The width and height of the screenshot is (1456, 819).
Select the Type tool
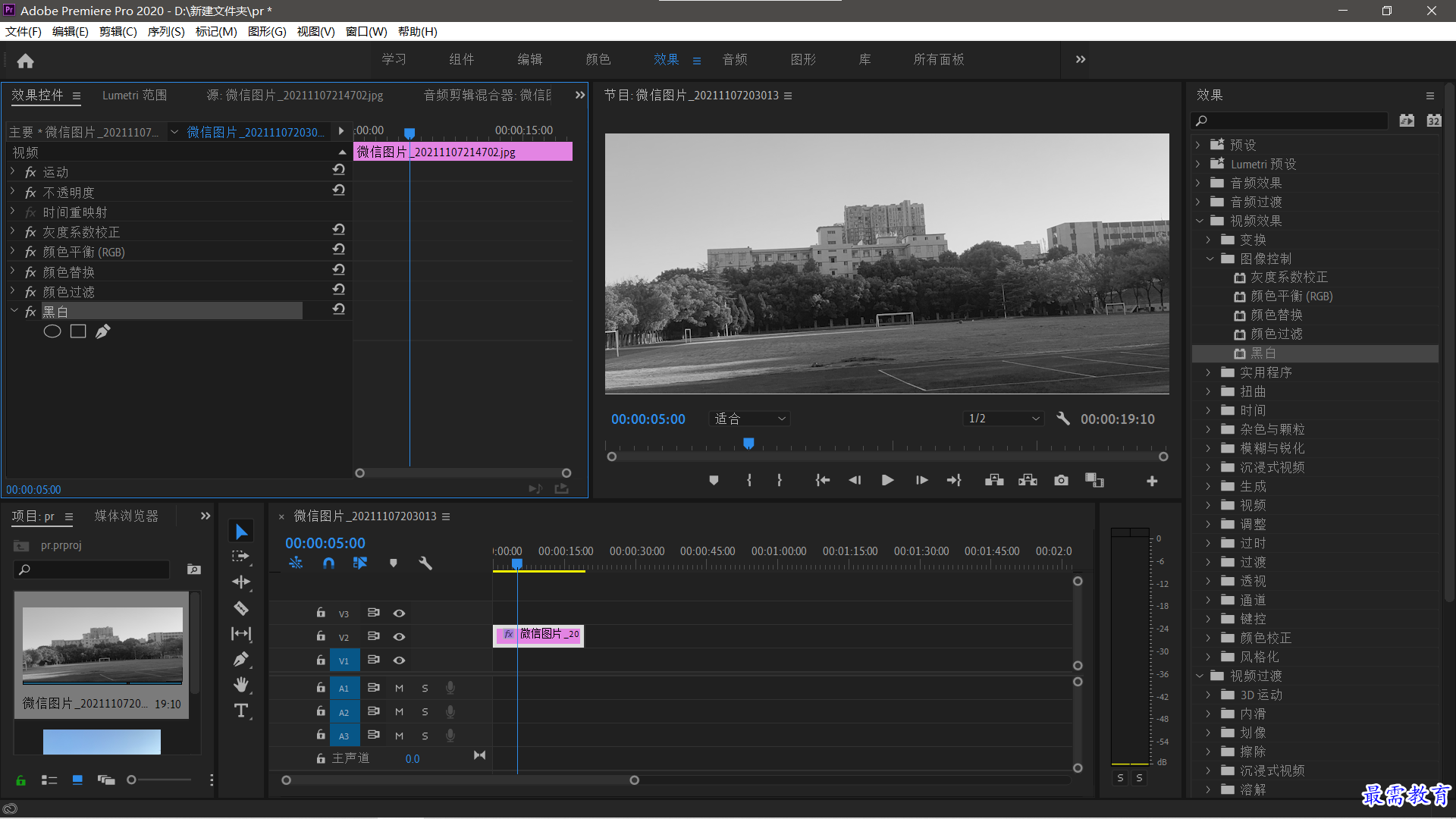tap(241, 711)
